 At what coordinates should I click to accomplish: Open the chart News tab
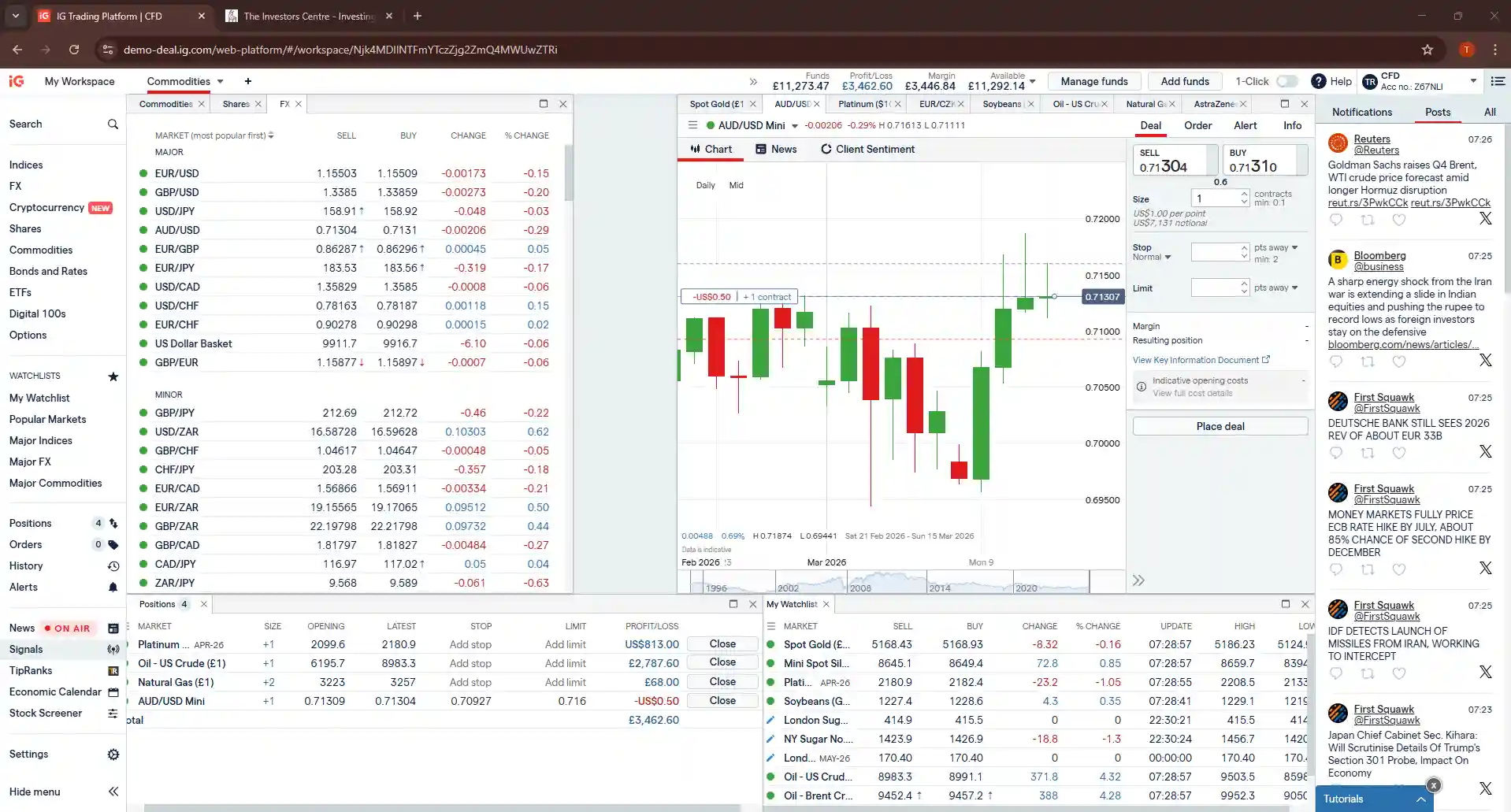tap(776, 149)
